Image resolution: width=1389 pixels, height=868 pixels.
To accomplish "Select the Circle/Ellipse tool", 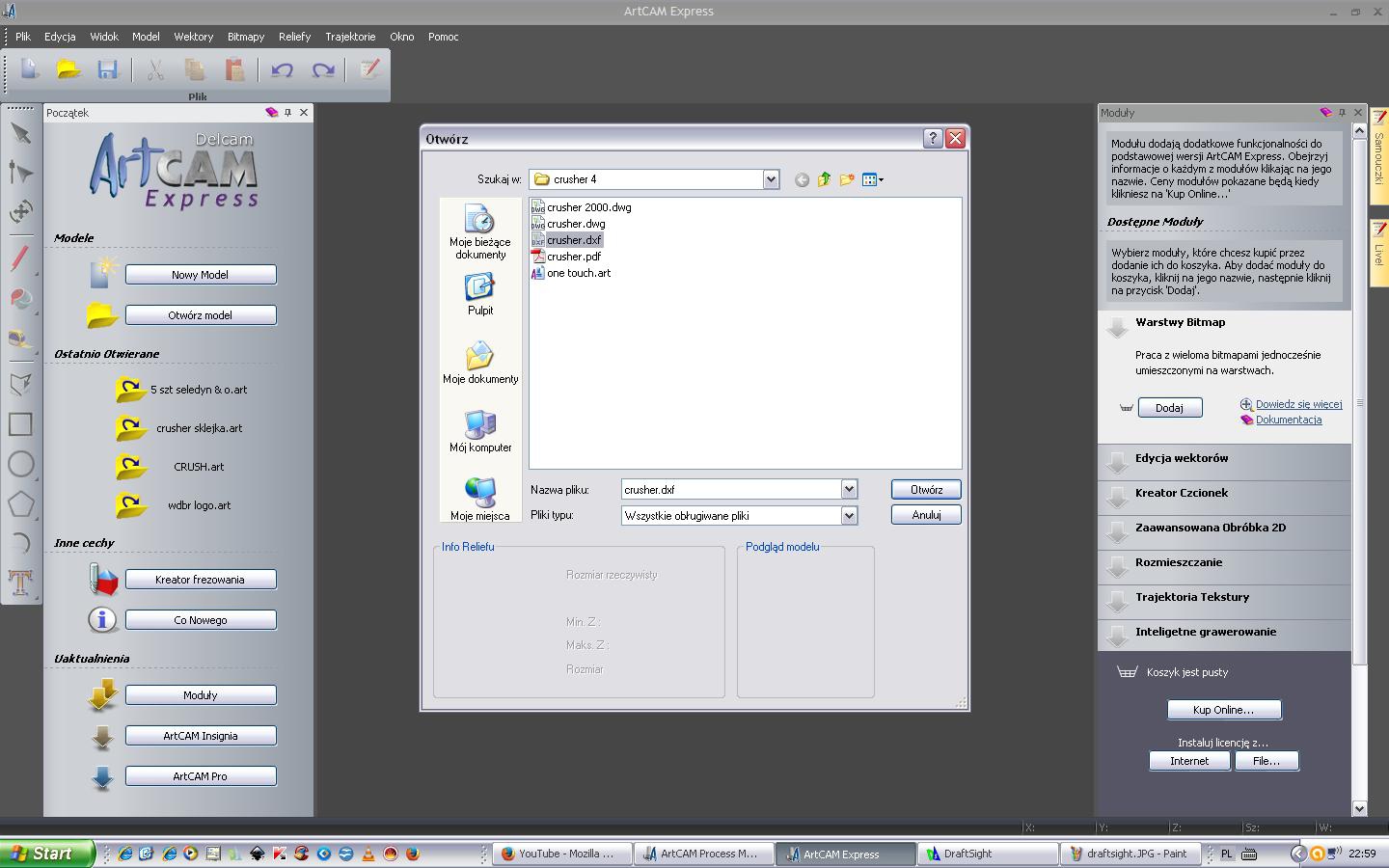I will tap(20, 464).
